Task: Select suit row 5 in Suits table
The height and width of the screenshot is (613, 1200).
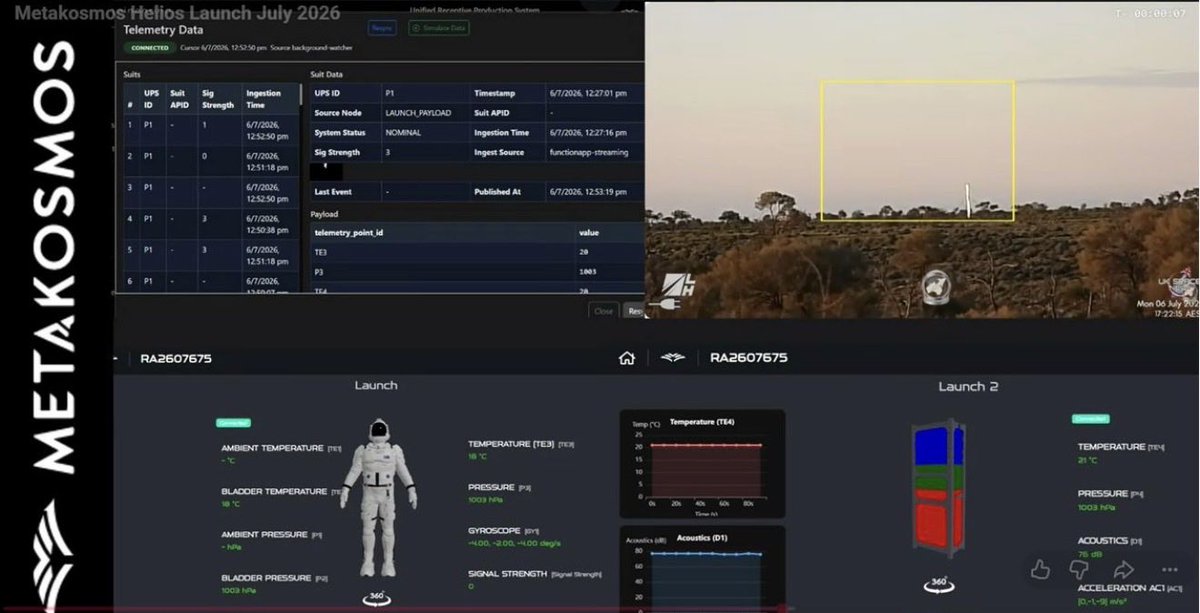Action: 210,255
